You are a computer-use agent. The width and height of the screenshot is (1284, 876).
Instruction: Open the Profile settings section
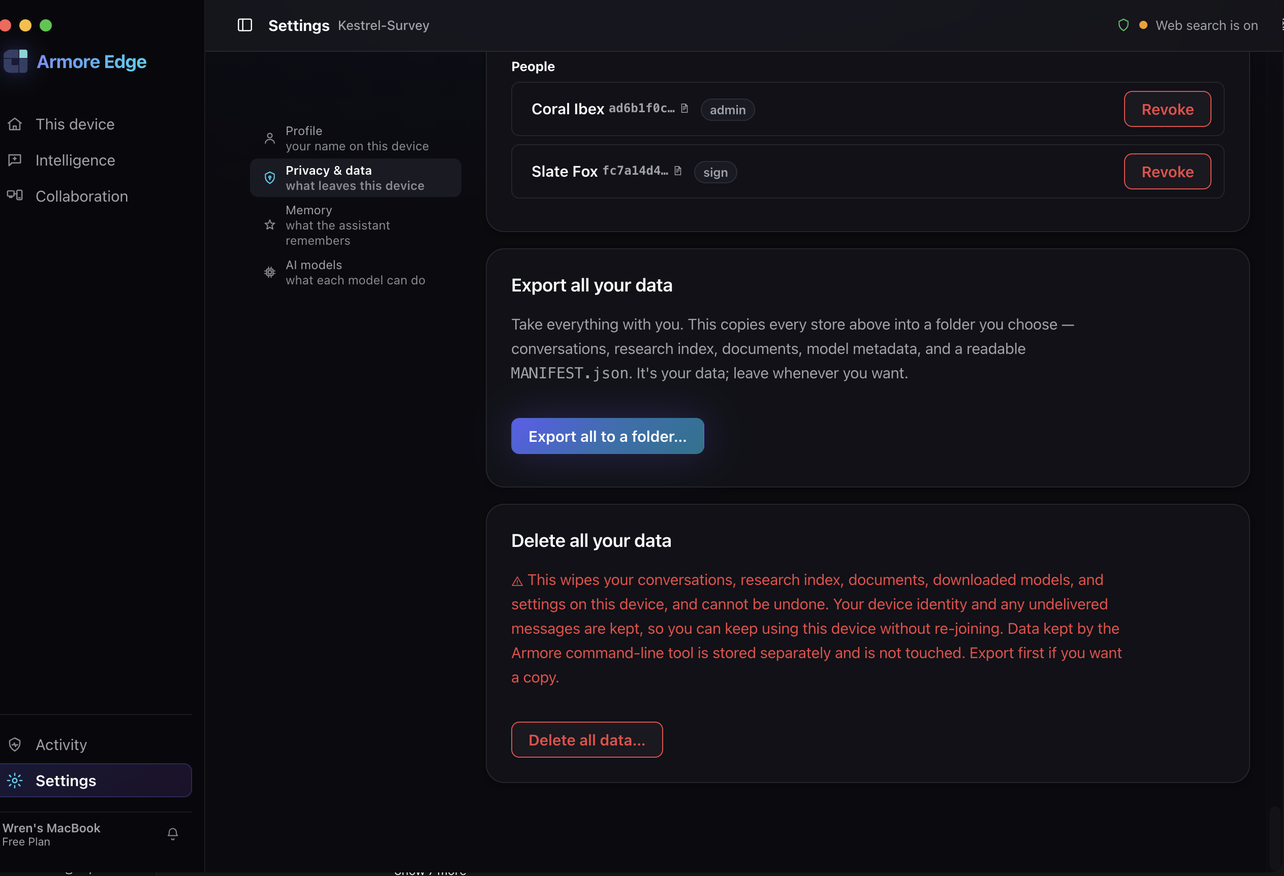[355, 138]
